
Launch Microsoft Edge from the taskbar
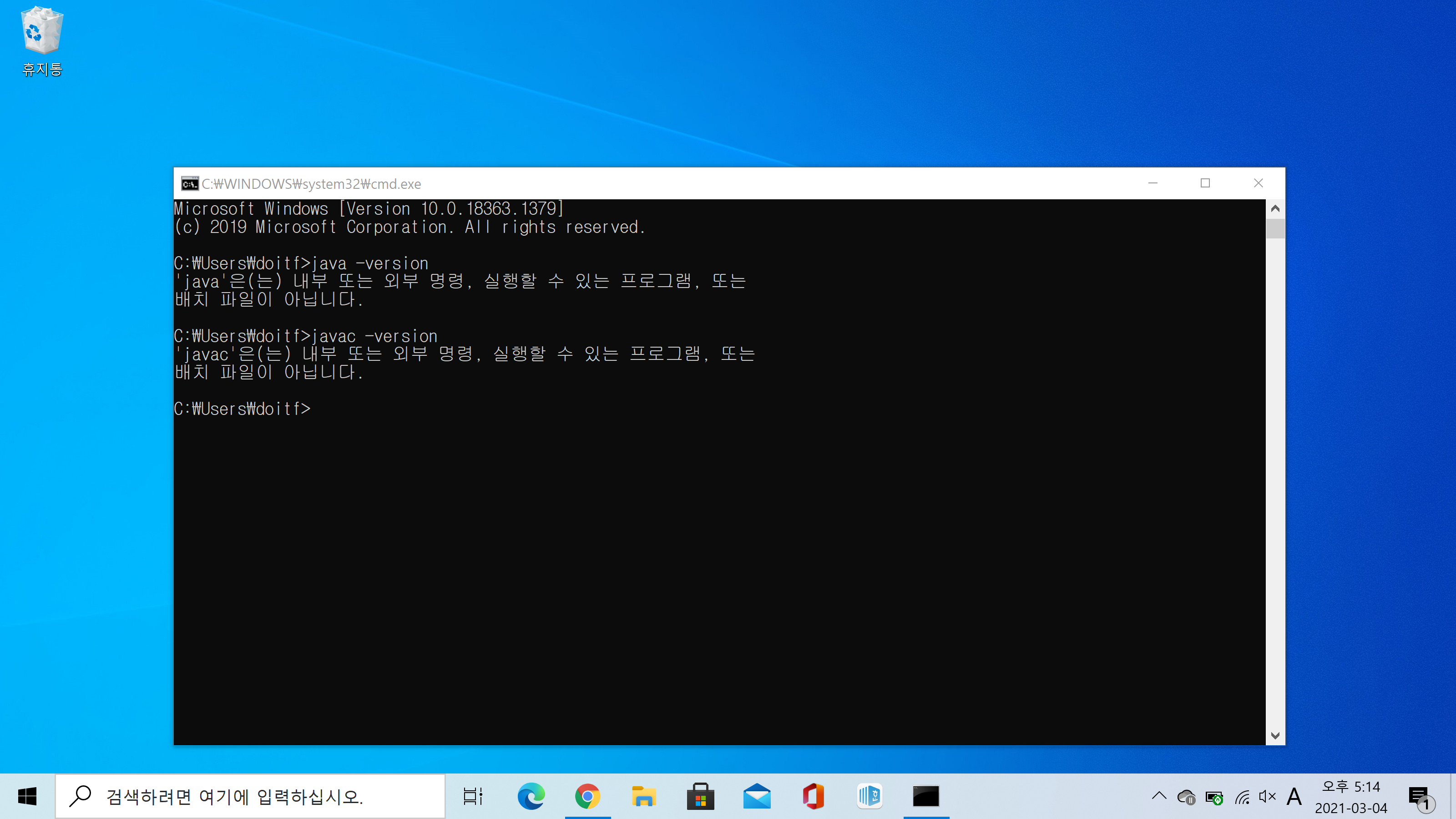point(531,796)
